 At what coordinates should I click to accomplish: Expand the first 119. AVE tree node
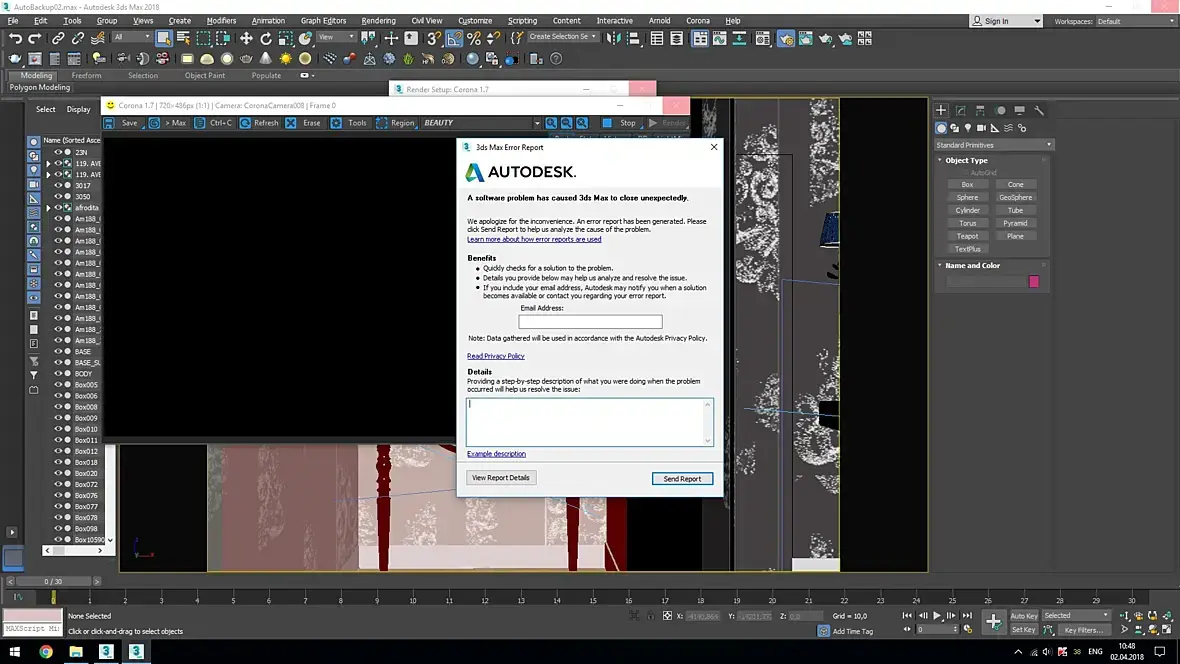click(48, 163)
